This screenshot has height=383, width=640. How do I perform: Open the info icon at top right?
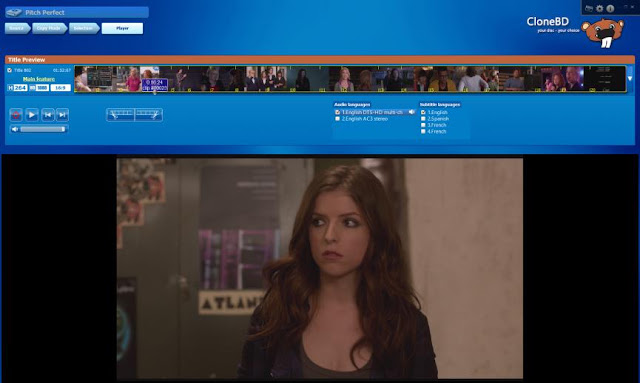610,9
